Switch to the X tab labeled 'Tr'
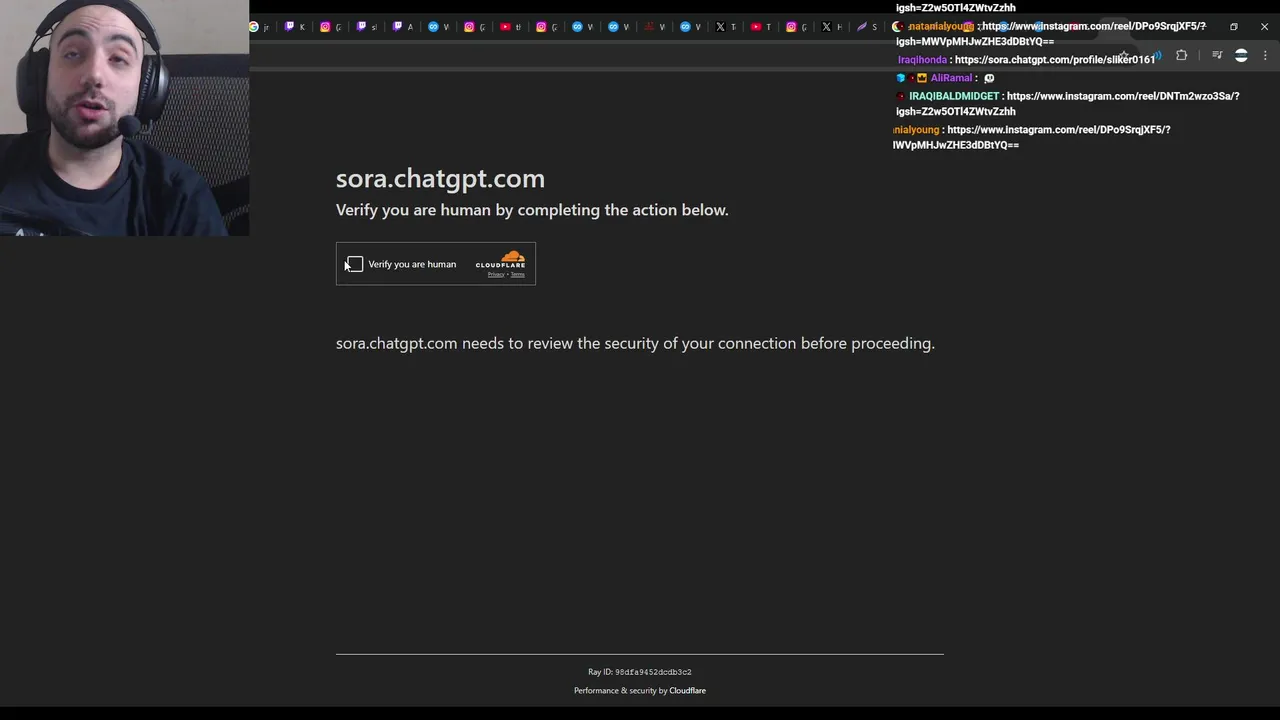Viewport: 1280px width, 720px height. (726, 27)
